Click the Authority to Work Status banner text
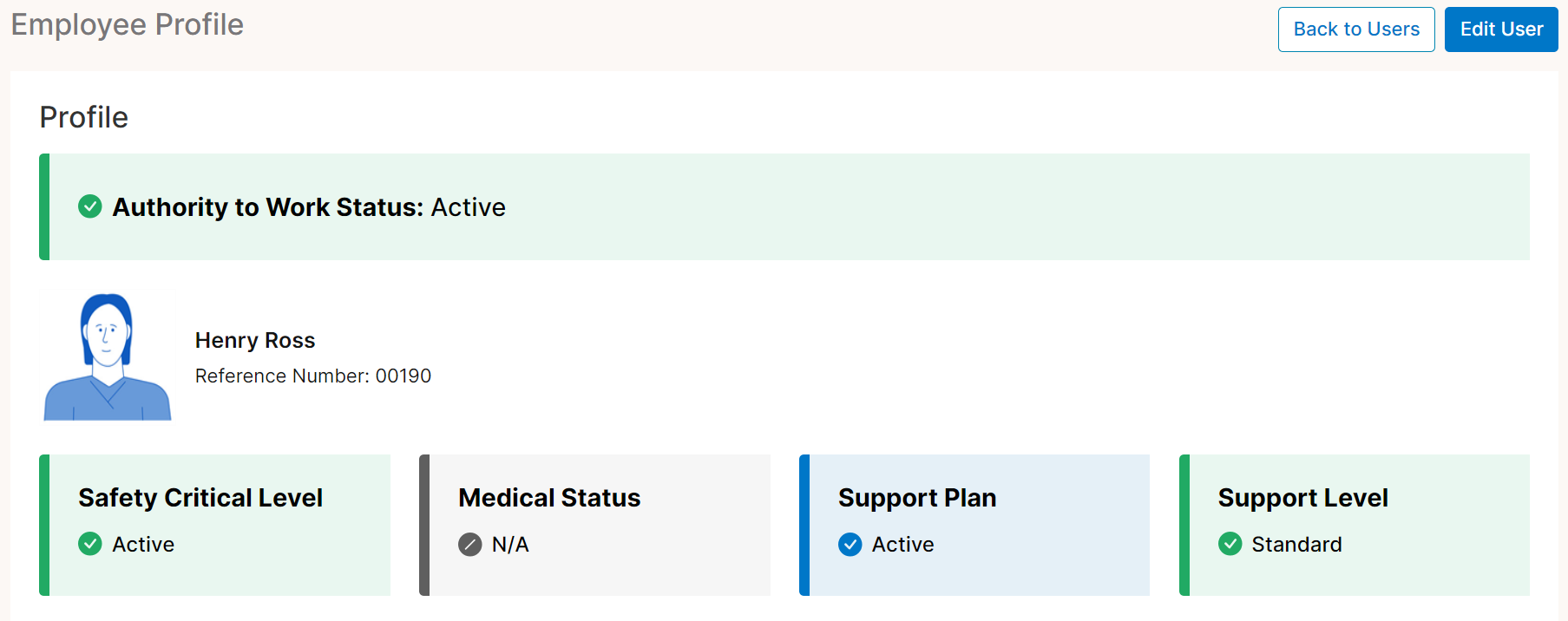This screenshot has width=1568, height=621. [x=309, y=207]
